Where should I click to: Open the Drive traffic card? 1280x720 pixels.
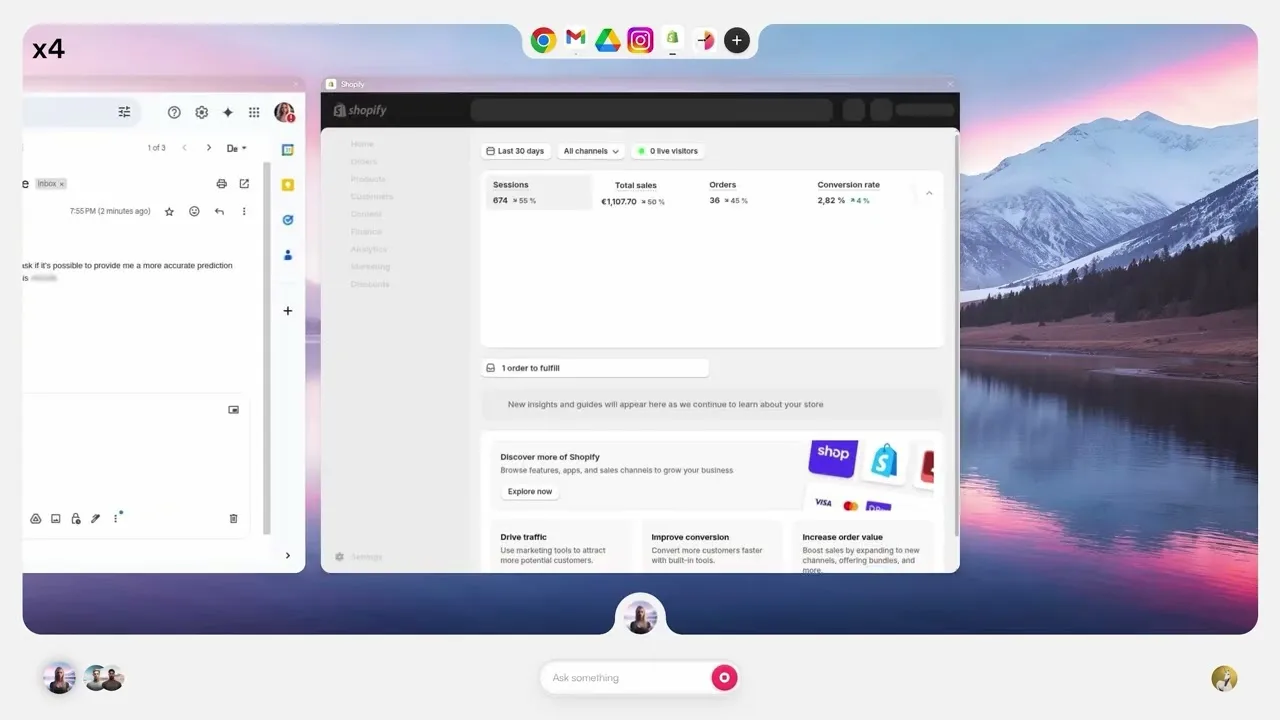tap(561, 546)
